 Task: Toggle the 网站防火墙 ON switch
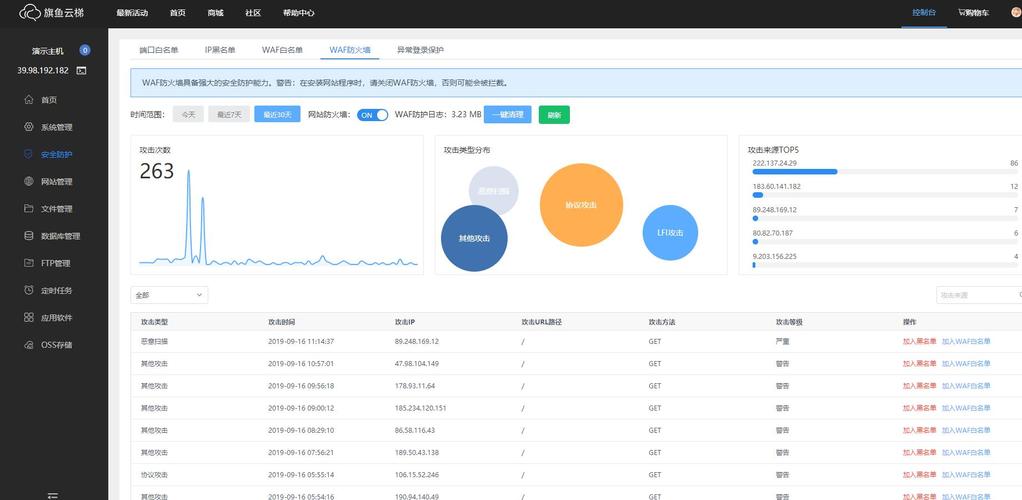pyautogui.click(x=372, y=115)
